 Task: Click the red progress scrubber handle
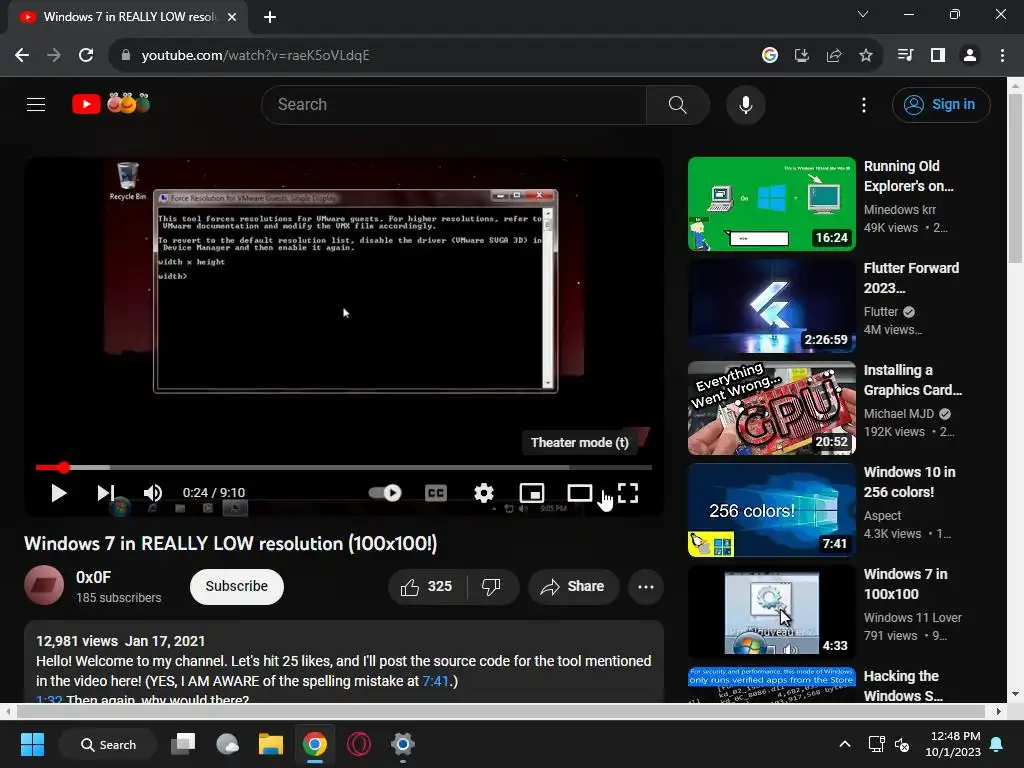click(63, 468)
